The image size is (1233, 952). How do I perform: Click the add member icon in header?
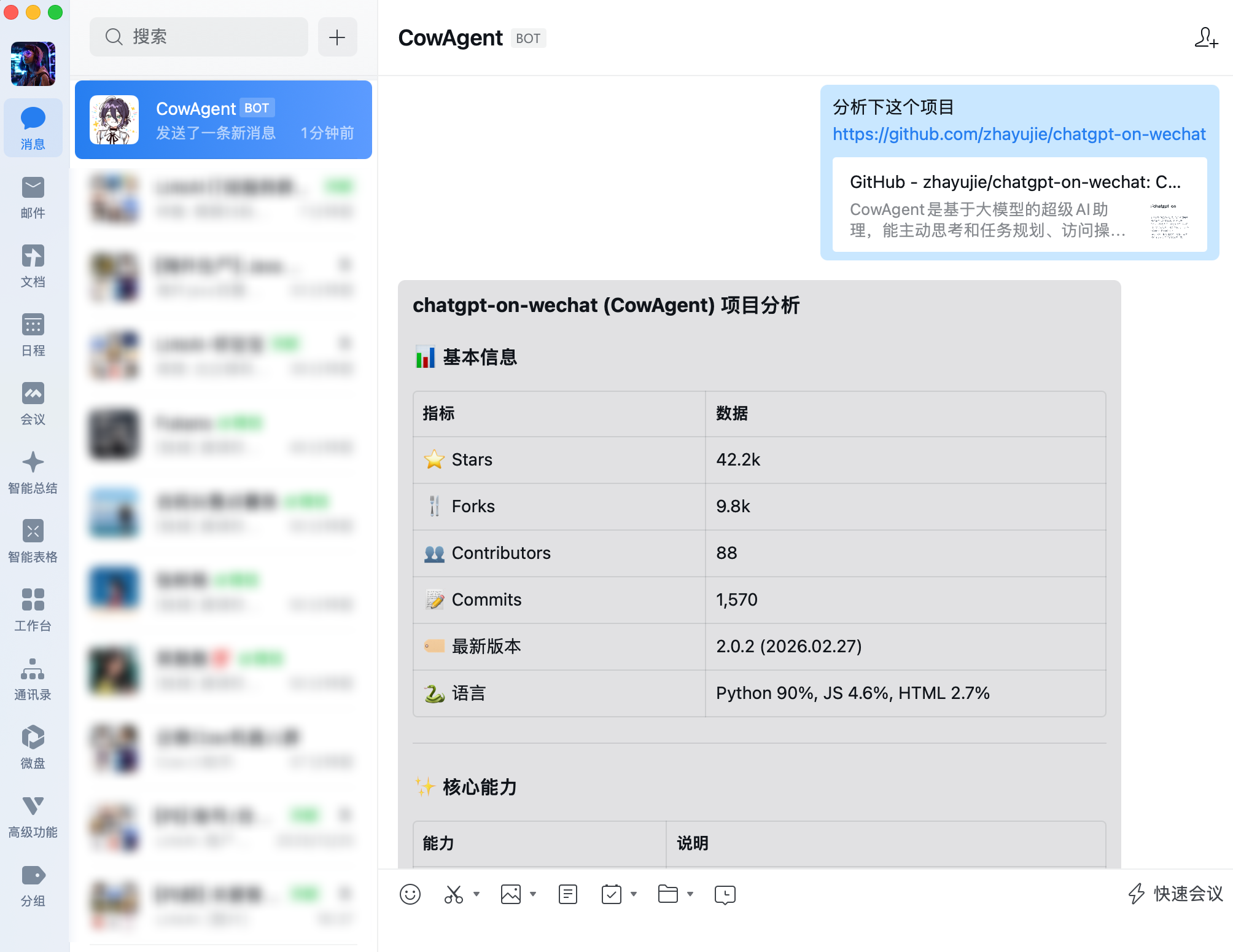click(x=1206, y=38)
